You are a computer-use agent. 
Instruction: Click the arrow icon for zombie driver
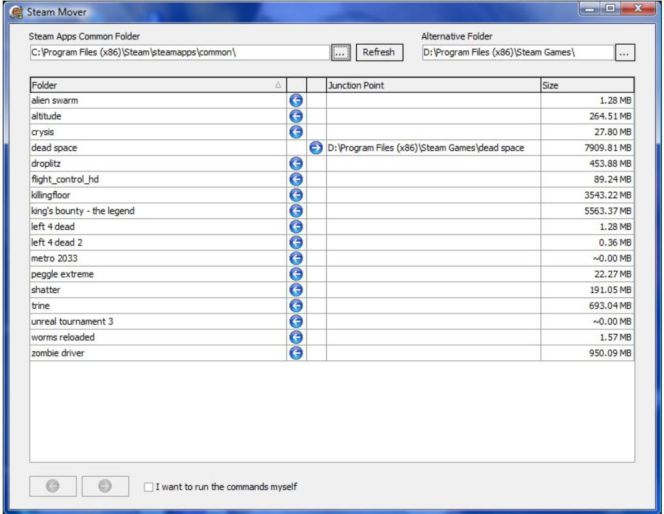coord(296,353)
